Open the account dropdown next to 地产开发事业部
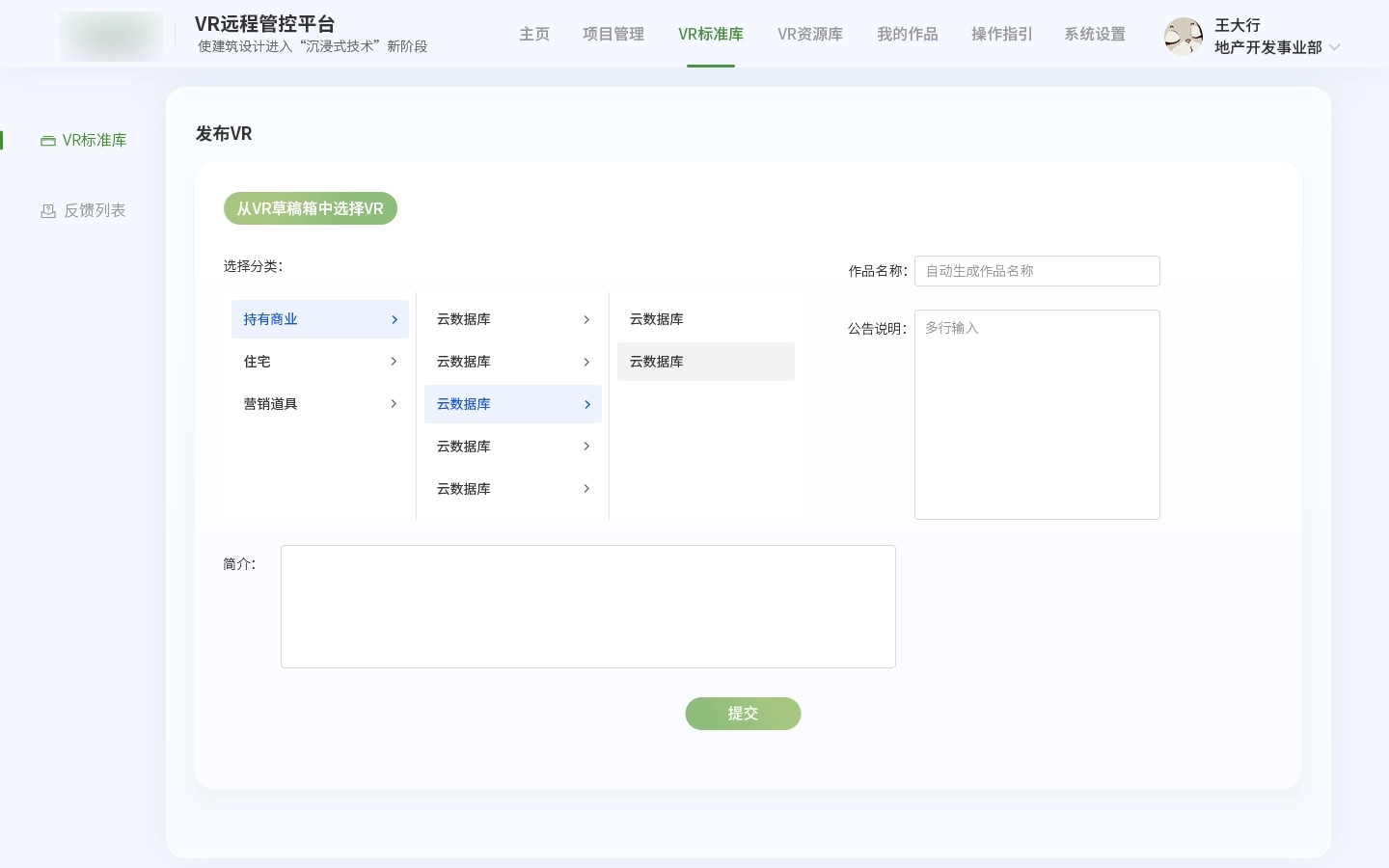 tap(1335, 47)
